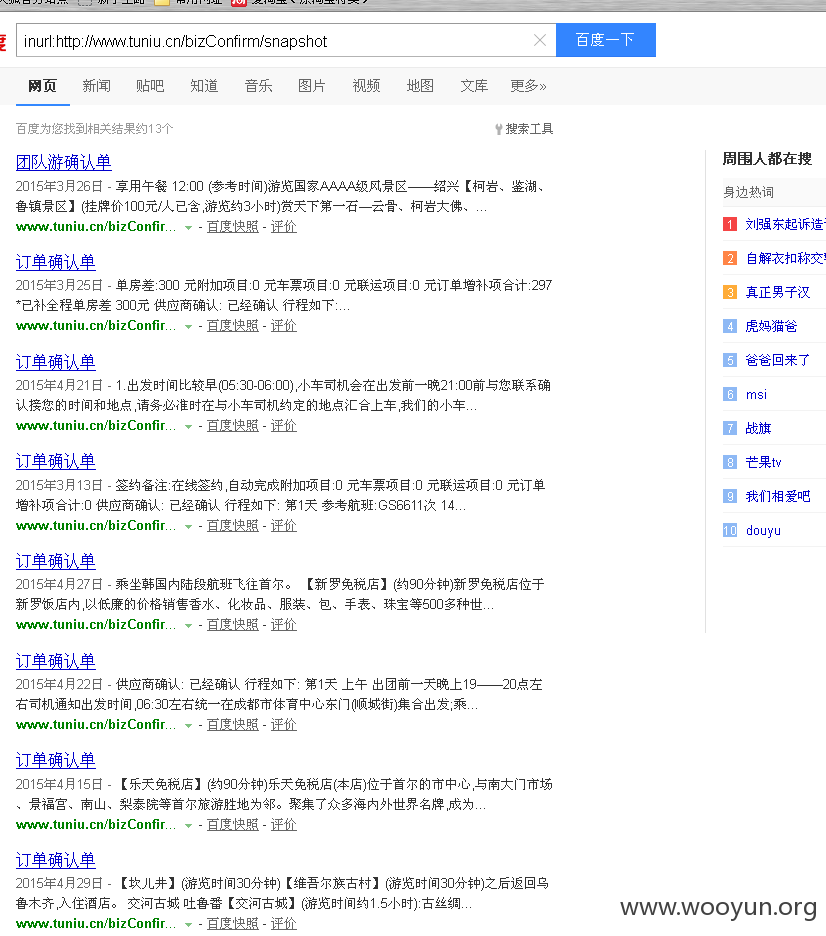Open 订单确认单 result dated 2015年4月29日
The width and height of the screenshot is (826, 936).
coord(56,860)
